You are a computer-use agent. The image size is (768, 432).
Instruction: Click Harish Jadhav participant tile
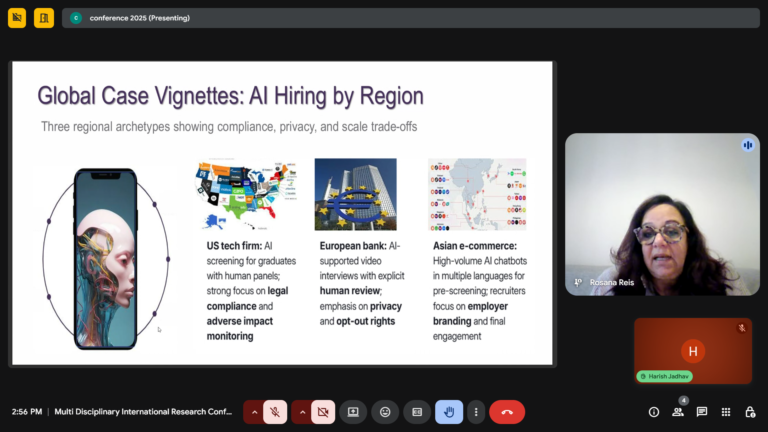pos(692,351)
